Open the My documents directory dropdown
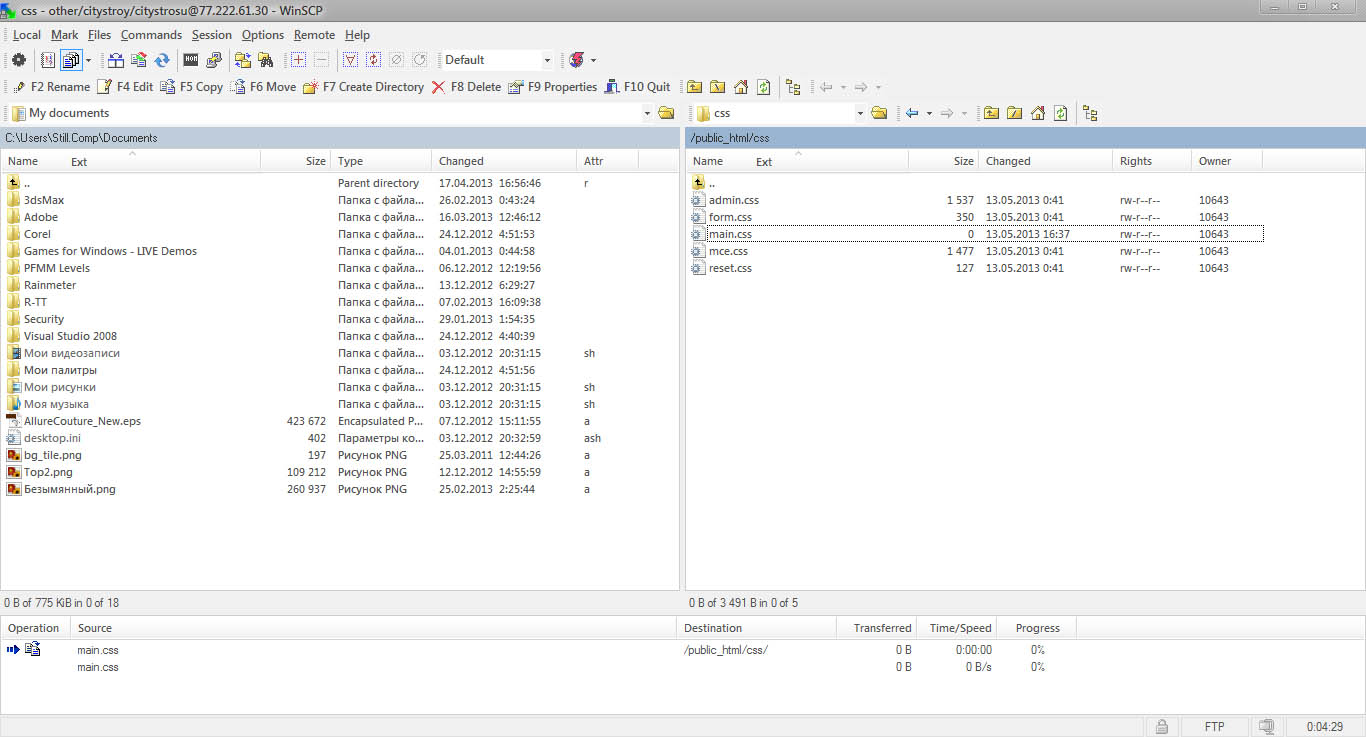Screen dimensions: 1366x737 647,113
